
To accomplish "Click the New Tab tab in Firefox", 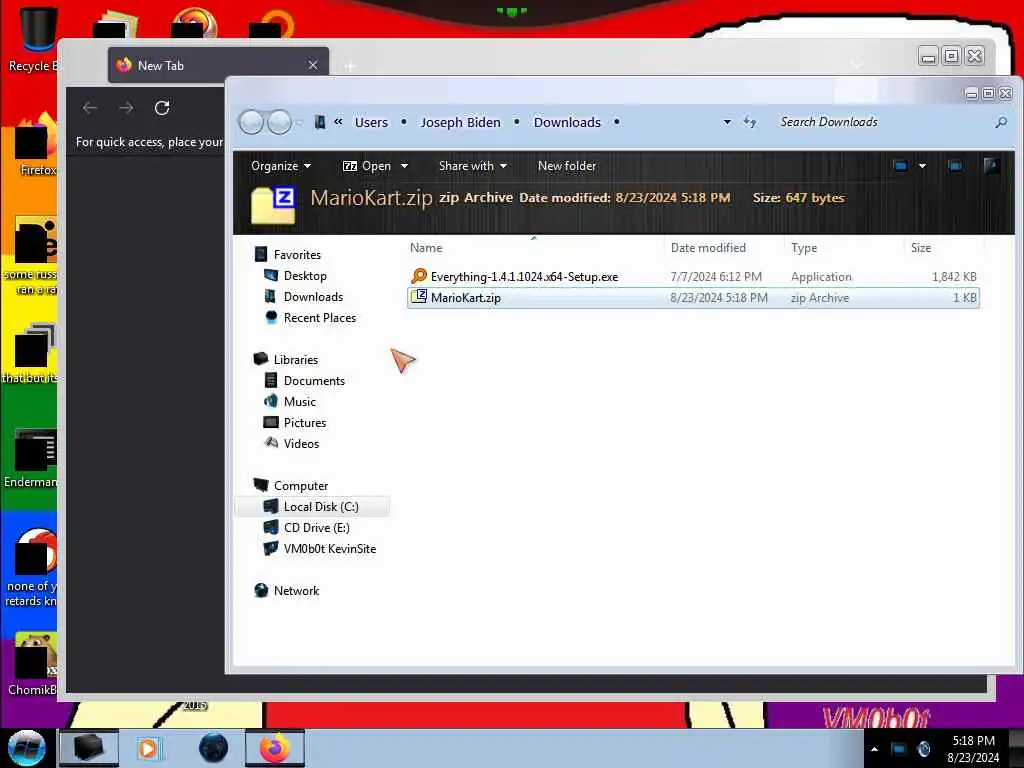I will click(219, 65).
